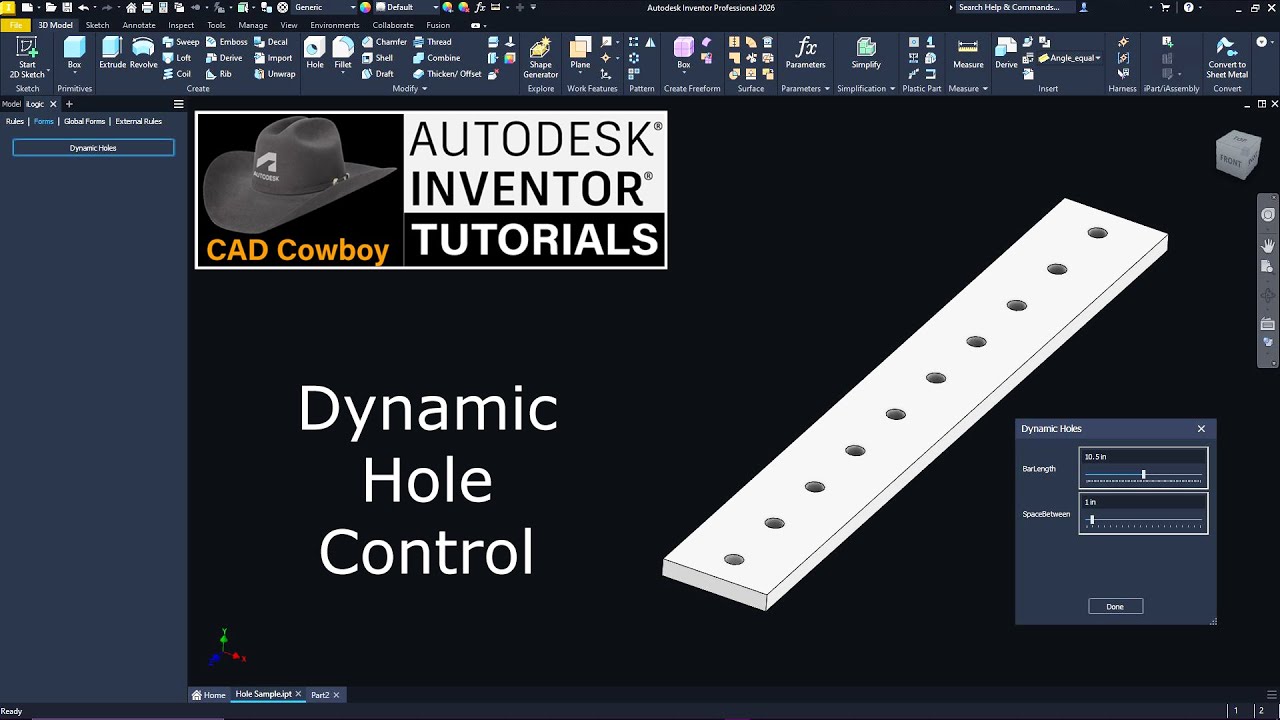Start a new 2D Sketch
The width and height of the screenshot is (1280, 720).
pyautogui.click(x=27, y=58)
